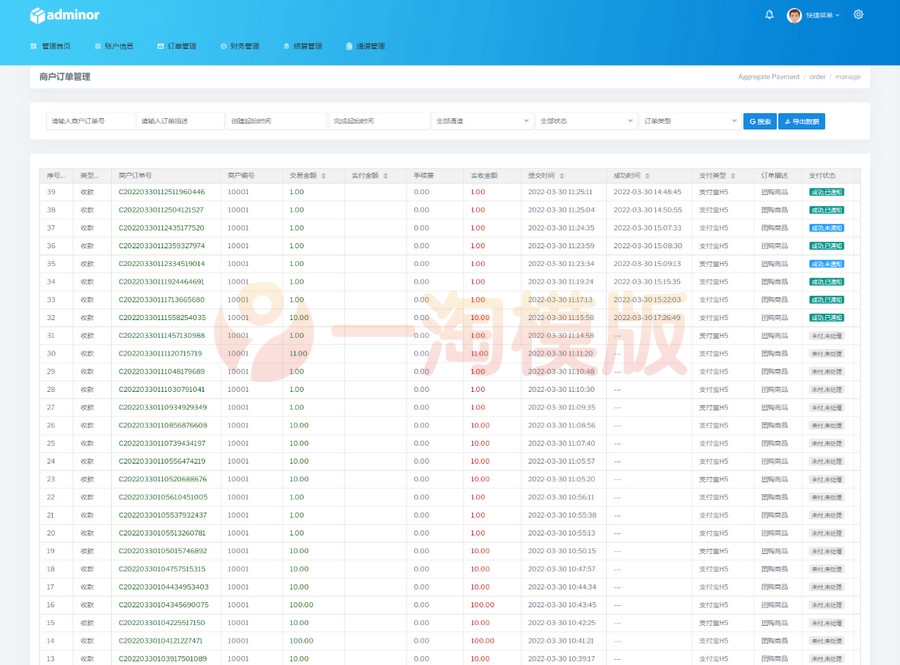Open the 管理首页 home icon in the navbar
The width and height of the screenshot is (900, 665).
pos(35,45)
